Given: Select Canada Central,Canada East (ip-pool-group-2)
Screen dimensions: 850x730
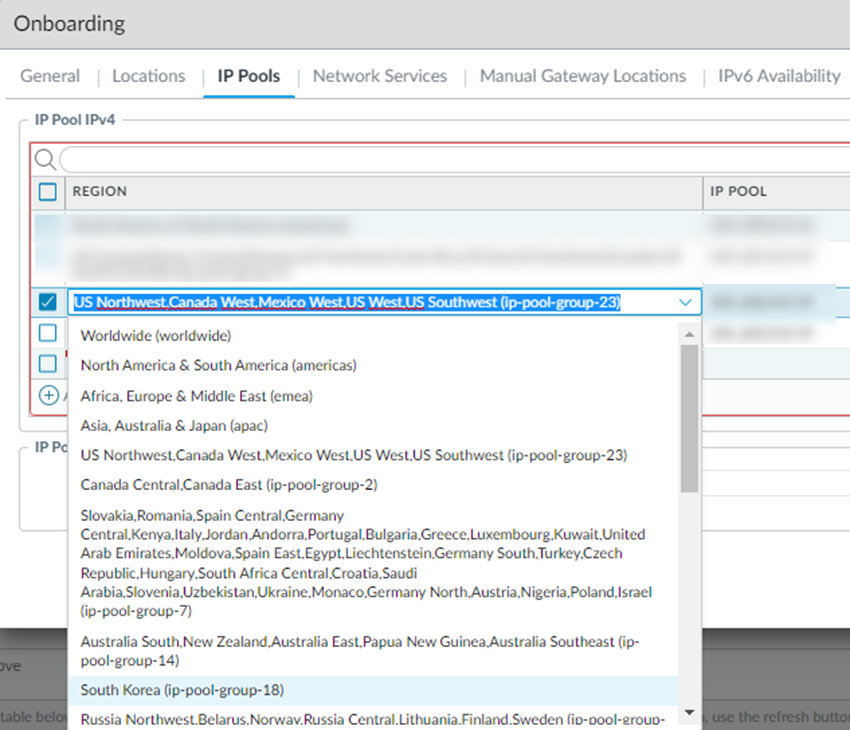Looking at the screenshot, I should coord(228,485).
